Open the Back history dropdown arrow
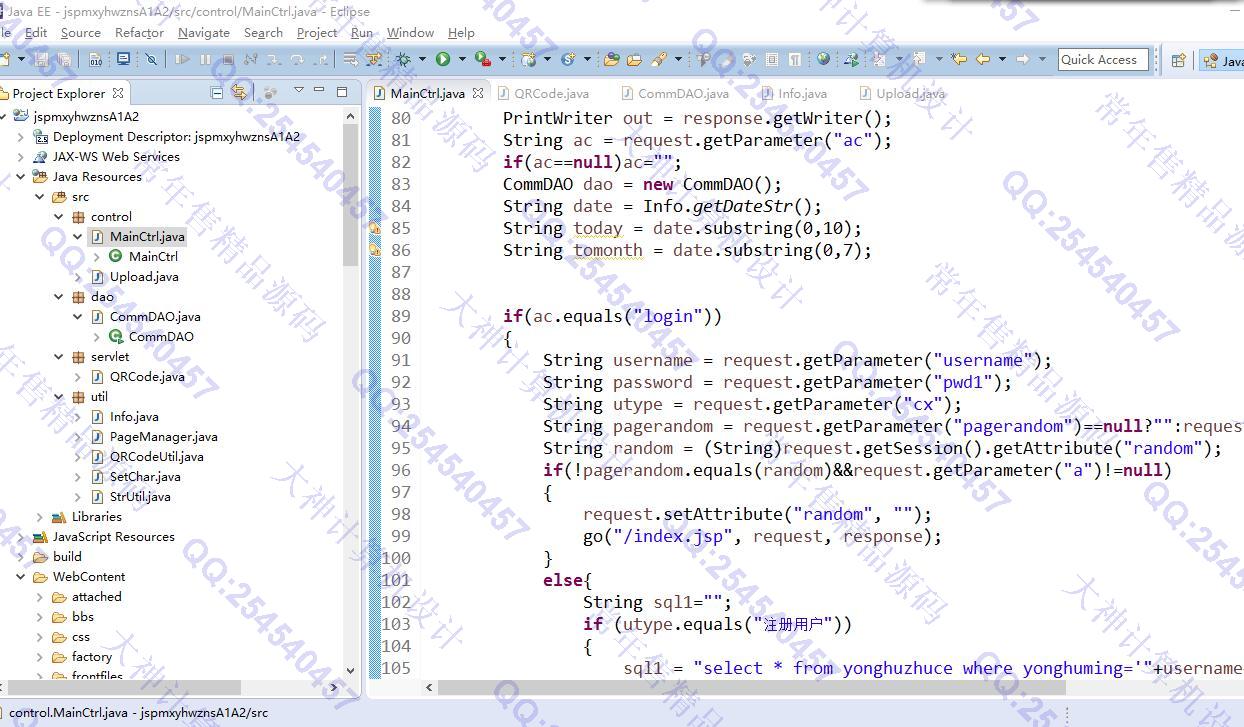The image size is (1244, 727). (x=1002, y=59)
